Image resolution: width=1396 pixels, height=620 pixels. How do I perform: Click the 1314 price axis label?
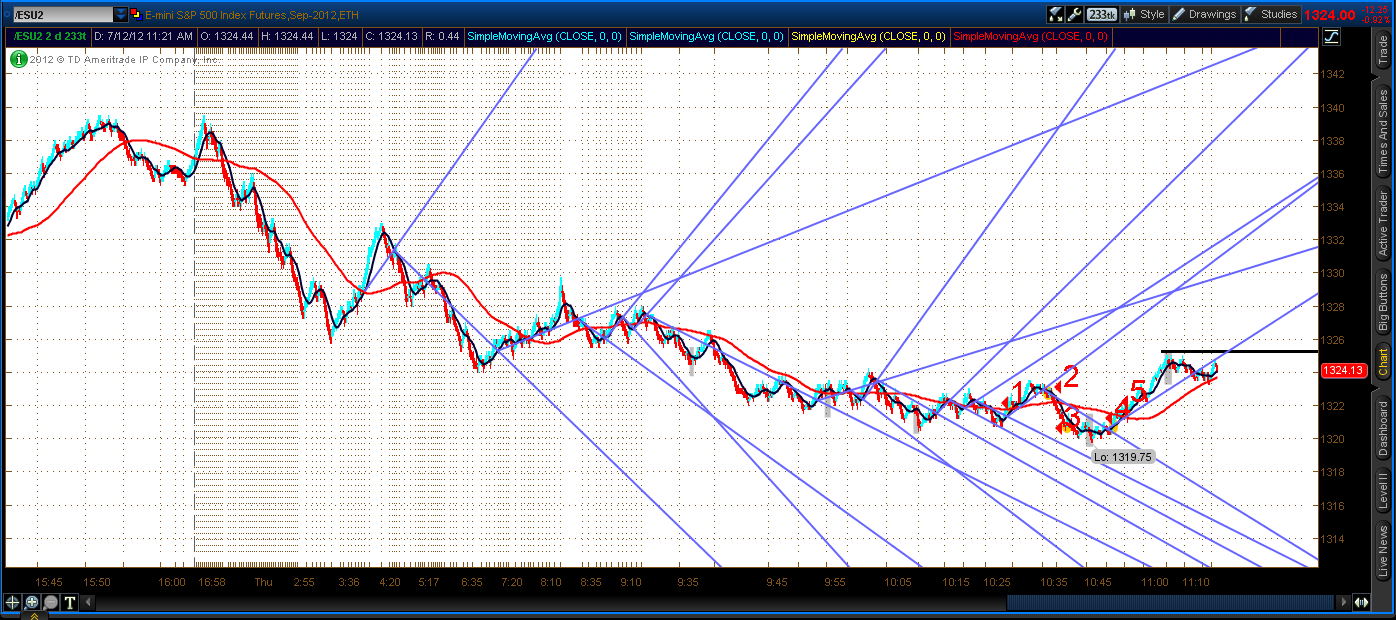click(1332, 538)
